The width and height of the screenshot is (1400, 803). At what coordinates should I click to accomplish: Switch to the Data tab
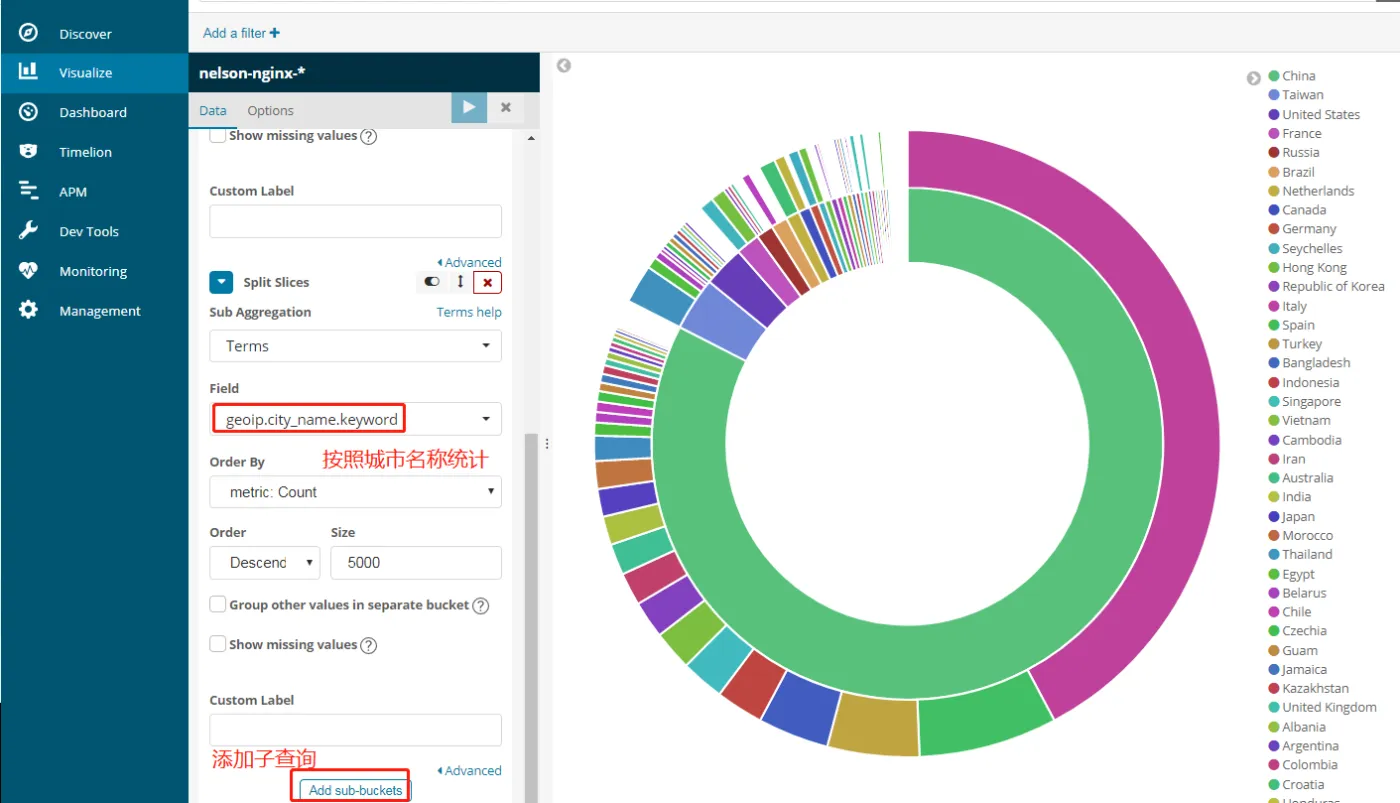click(x=213, y=110)
